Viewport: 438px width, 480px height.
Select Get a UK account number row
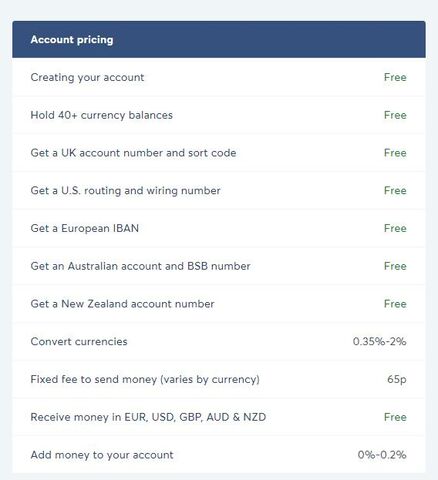point(219,153)
